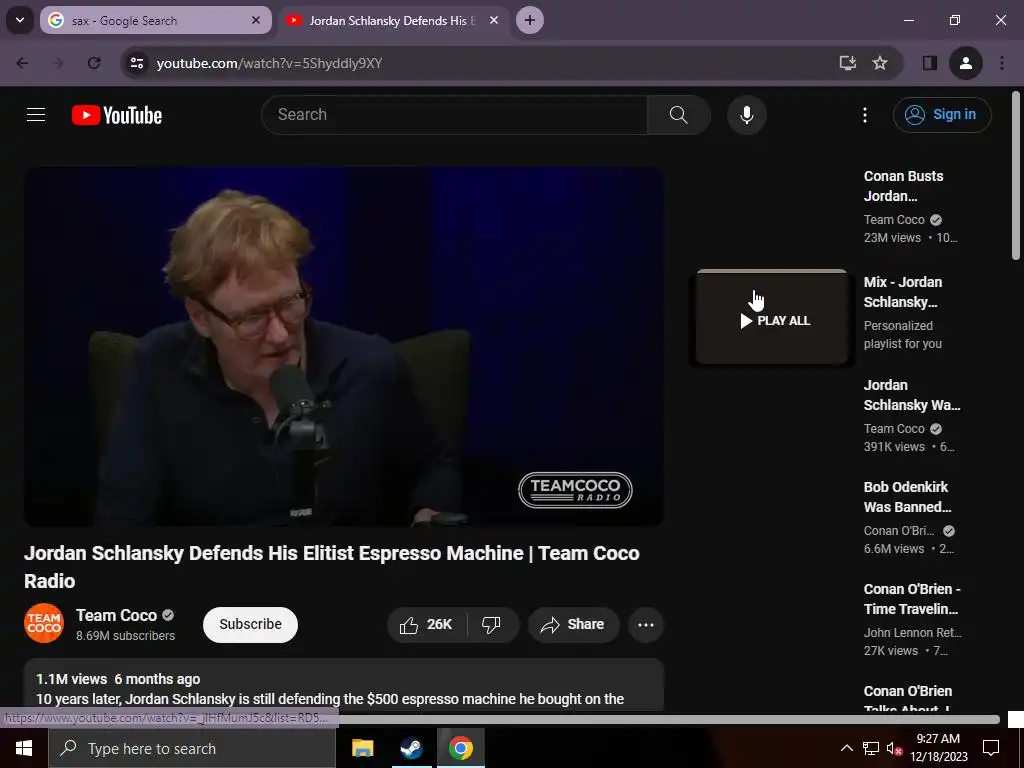Open the Mix - Jordan Schlansky playlist title
The image size is (1024, 768).
(x=903, y=292)
